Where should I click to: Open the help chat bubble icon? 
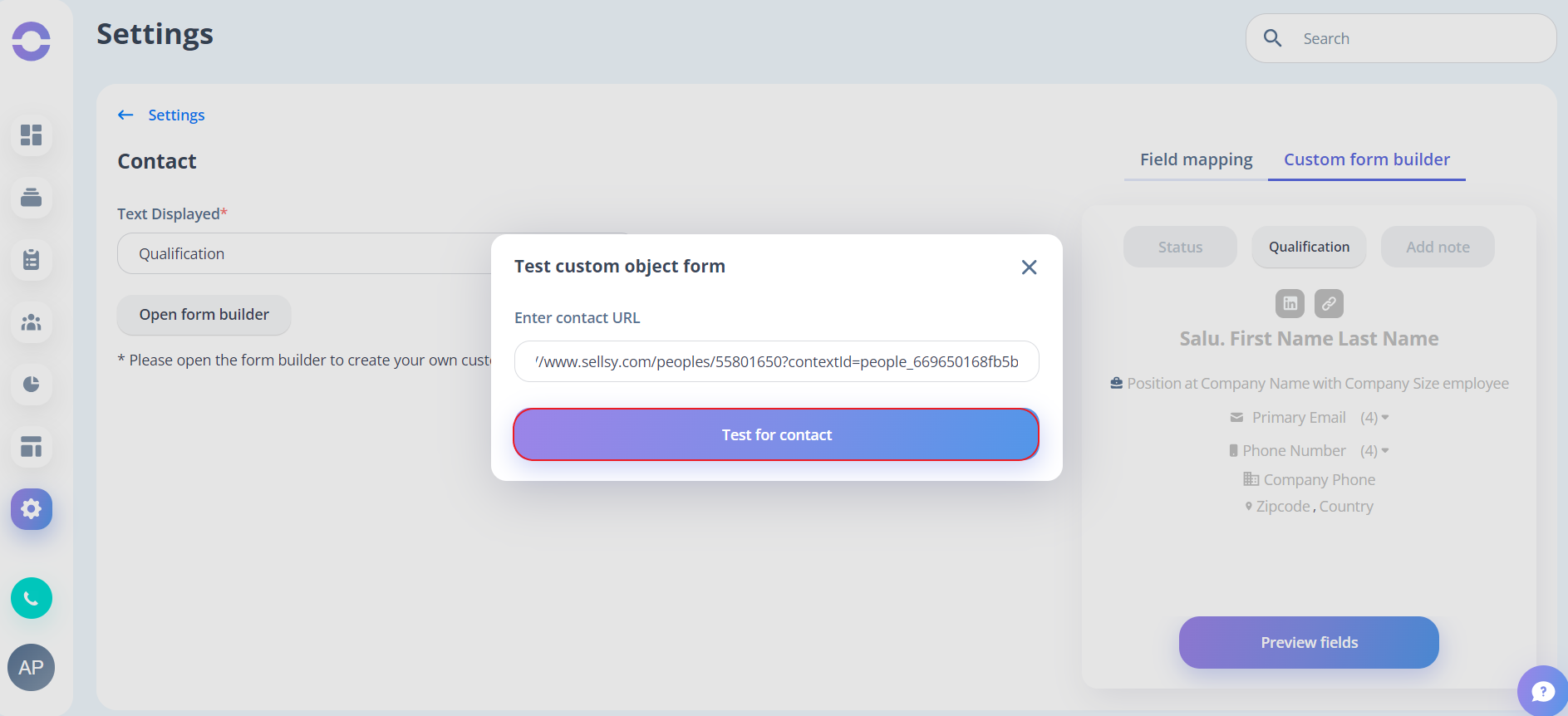click(x=1543, y=691)
